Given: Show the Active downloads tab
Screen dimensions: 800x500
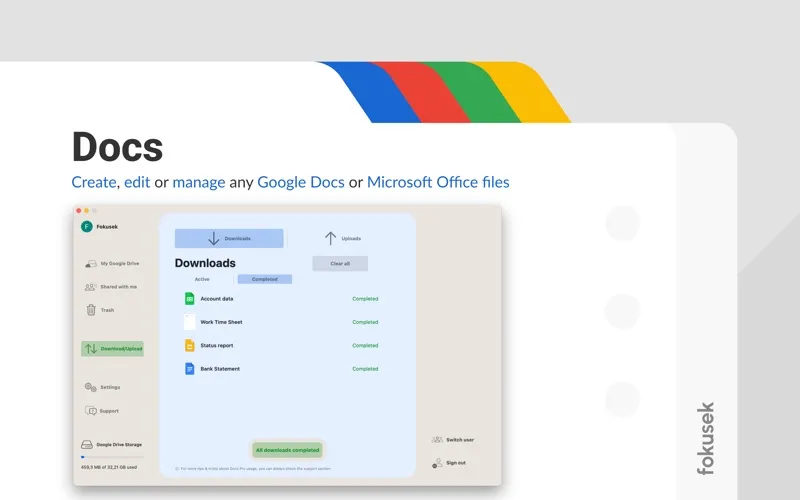Looking at the screenshot, I should [x=202, y=279].
